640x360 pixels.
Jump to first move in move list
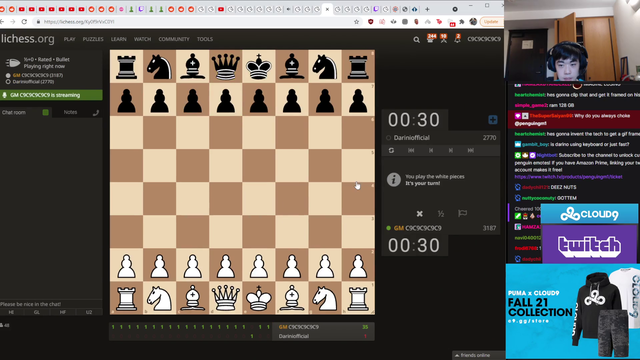tap(411, 150)
